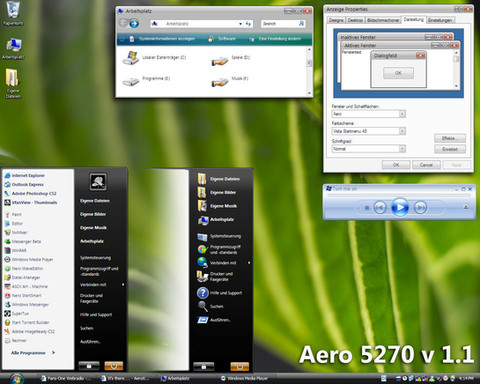Click the Erweitert button in Anzeige Properties
Screen dimensions: 480x384
(x=450, y=149)
